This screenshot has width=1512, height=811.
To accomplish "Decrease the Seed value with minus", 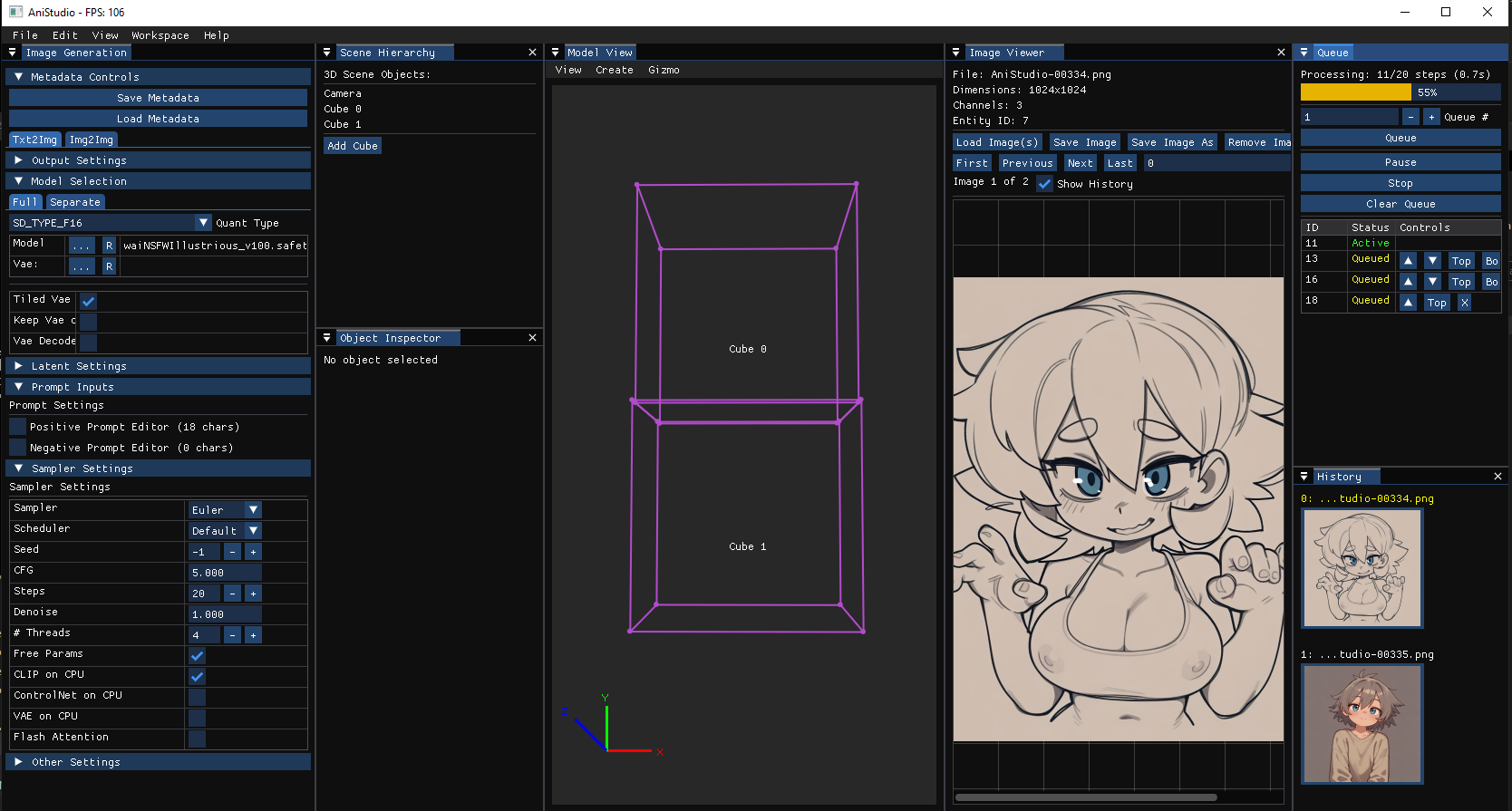I will (232, 552).
